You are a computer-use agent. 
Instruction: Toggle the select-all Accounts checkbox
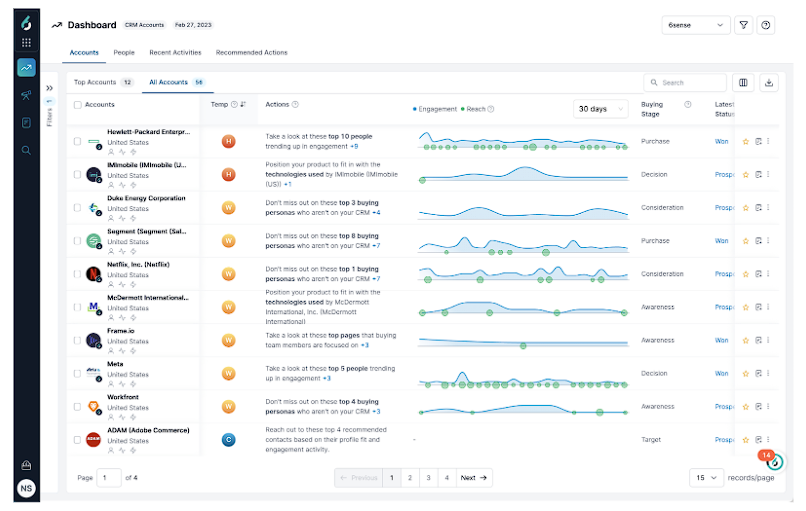pyautogui.click(x=78, y=105)
